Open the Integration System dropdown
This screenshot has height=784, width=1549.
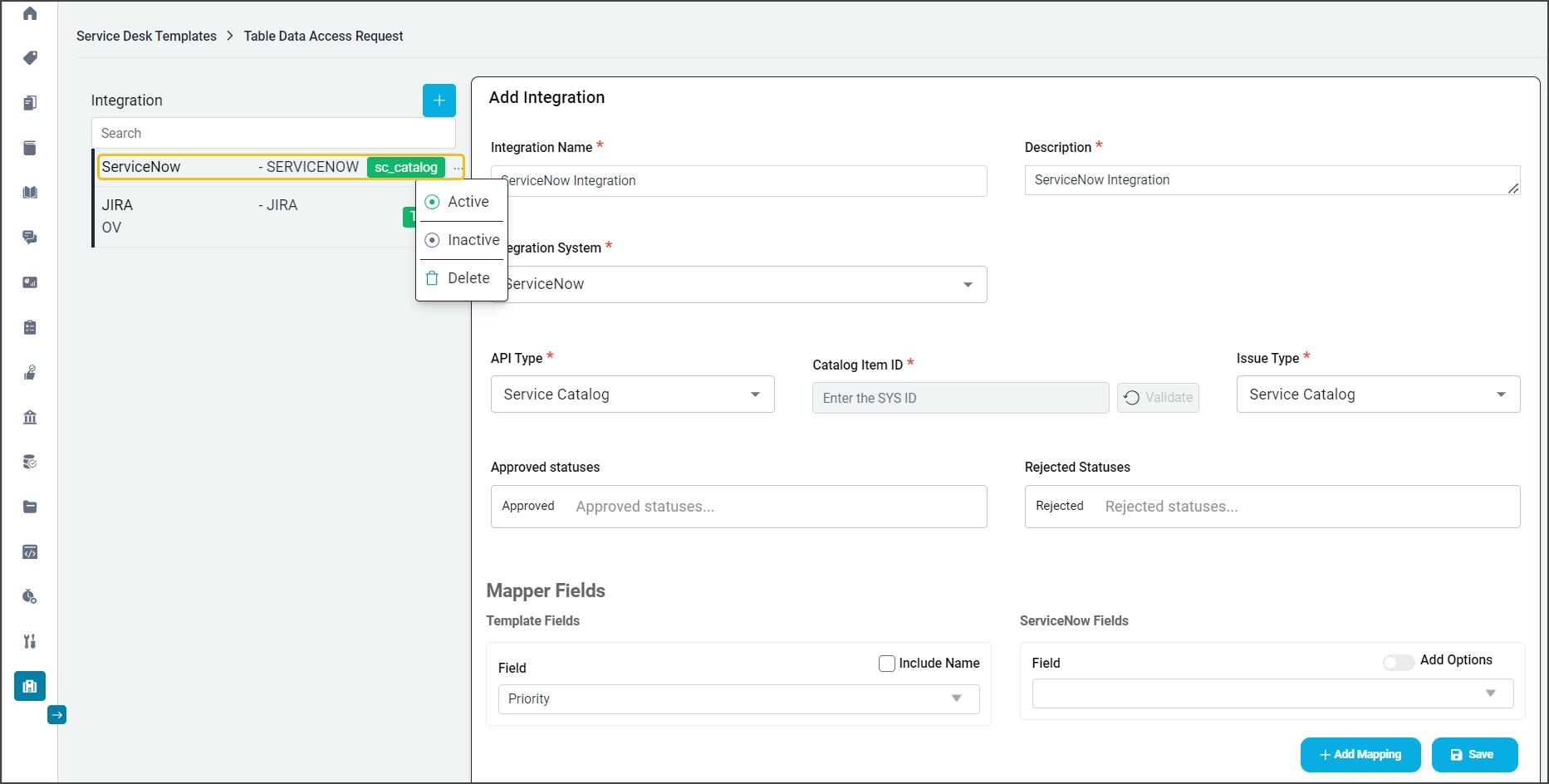coord(739,284)
